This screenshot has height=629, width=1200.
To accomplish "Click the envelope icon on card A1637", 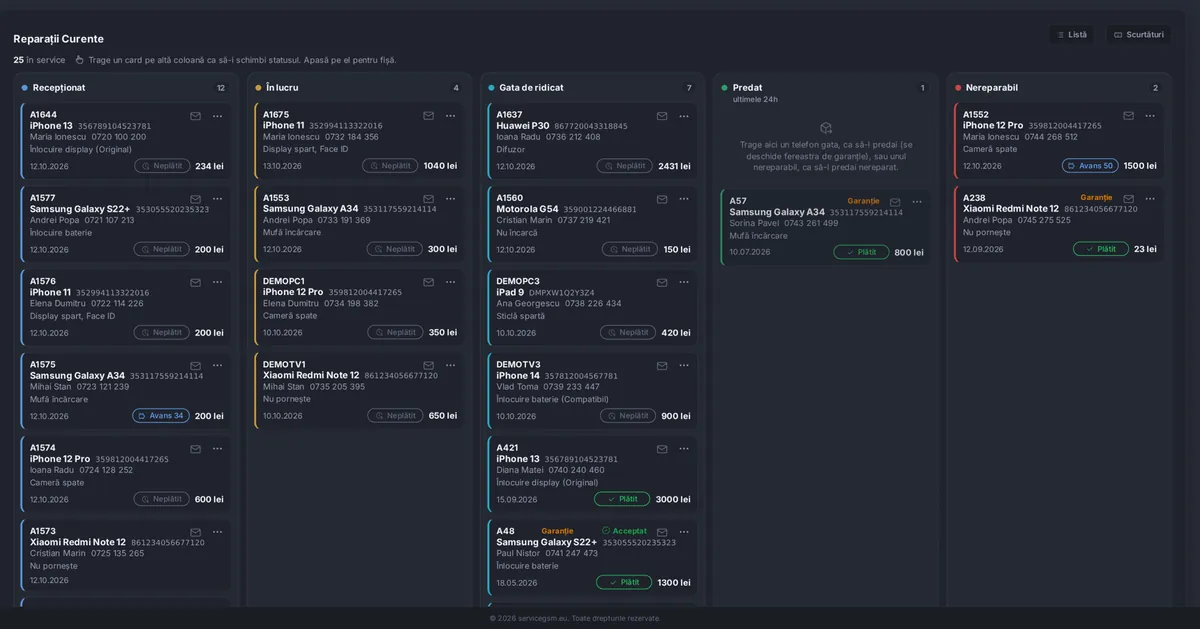I will pyautogui.click(x=662, y=116).
